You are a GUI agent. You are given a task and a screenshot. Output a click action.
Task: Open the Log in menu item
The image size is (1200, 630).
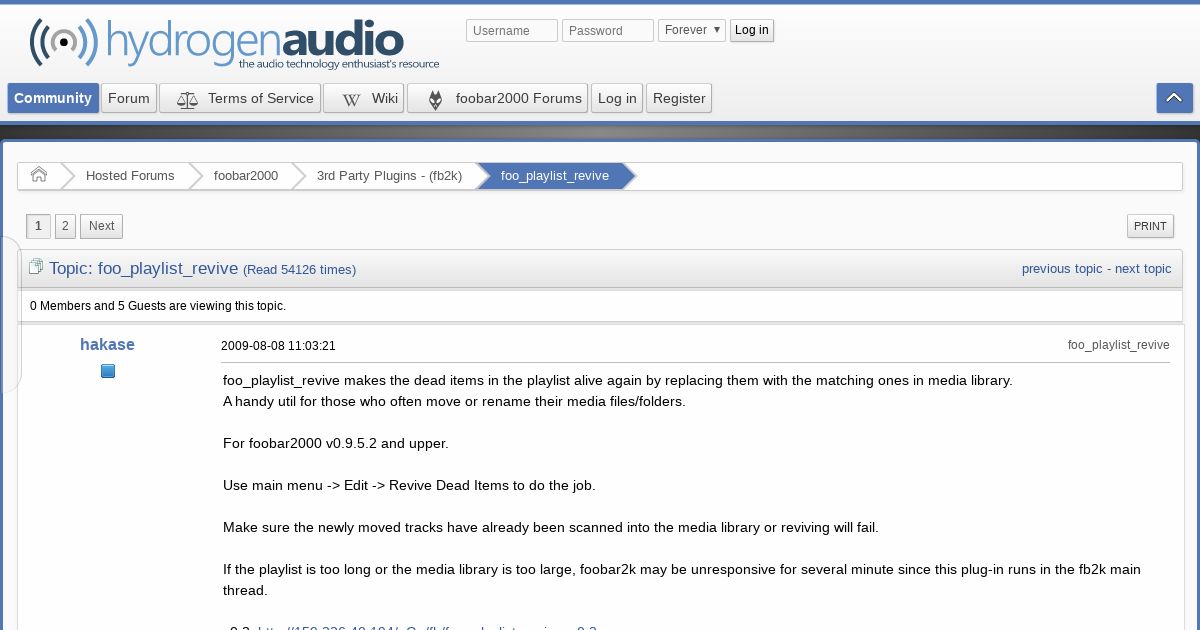[x=617, y=98]
